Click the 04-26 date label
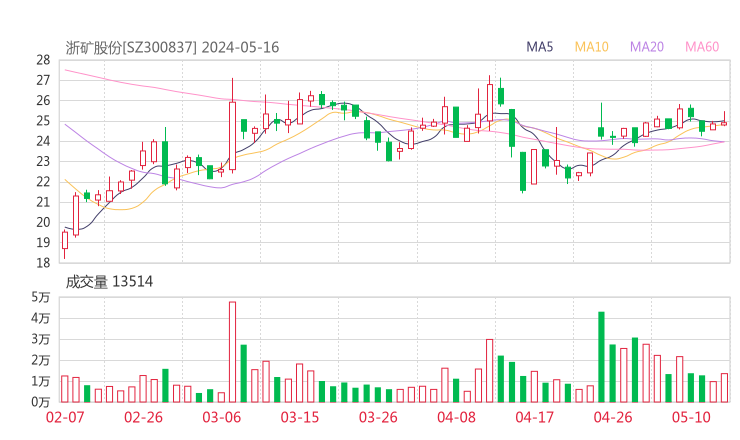 (x=613, y=417)
